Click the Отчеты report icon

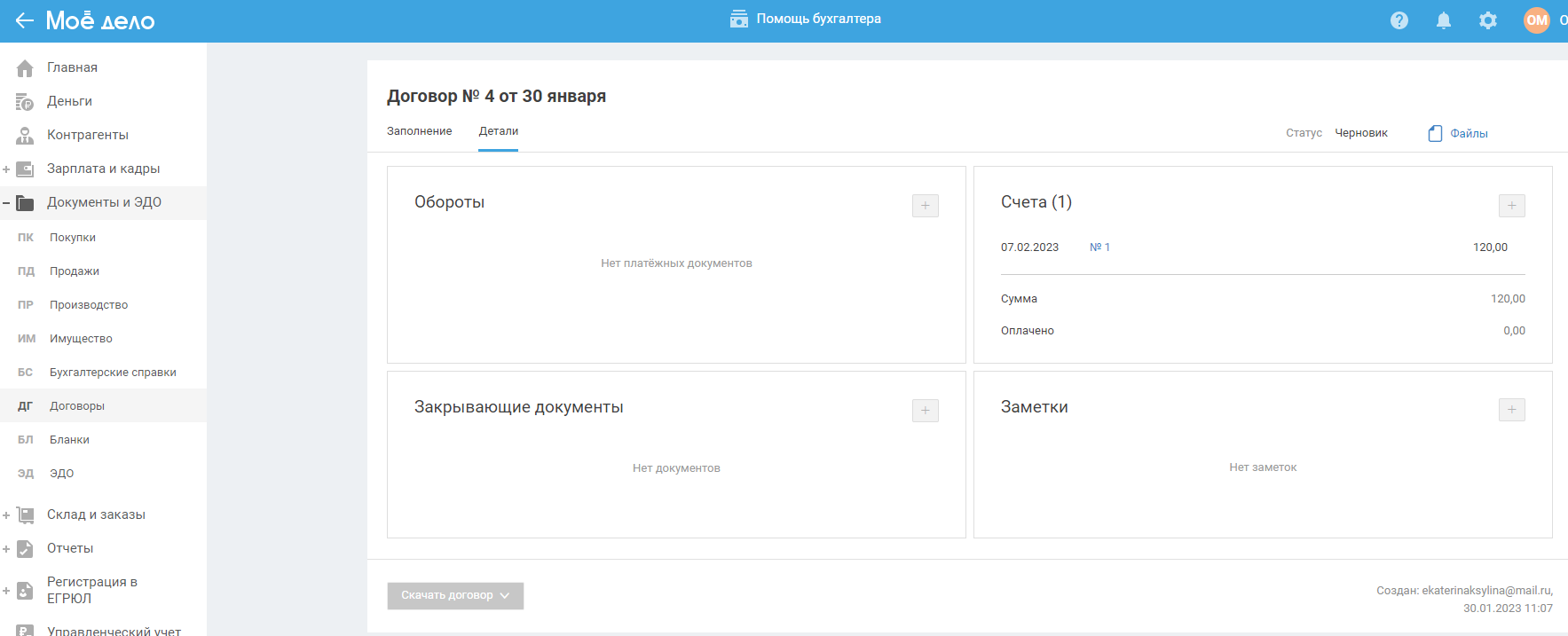point(25,548)
